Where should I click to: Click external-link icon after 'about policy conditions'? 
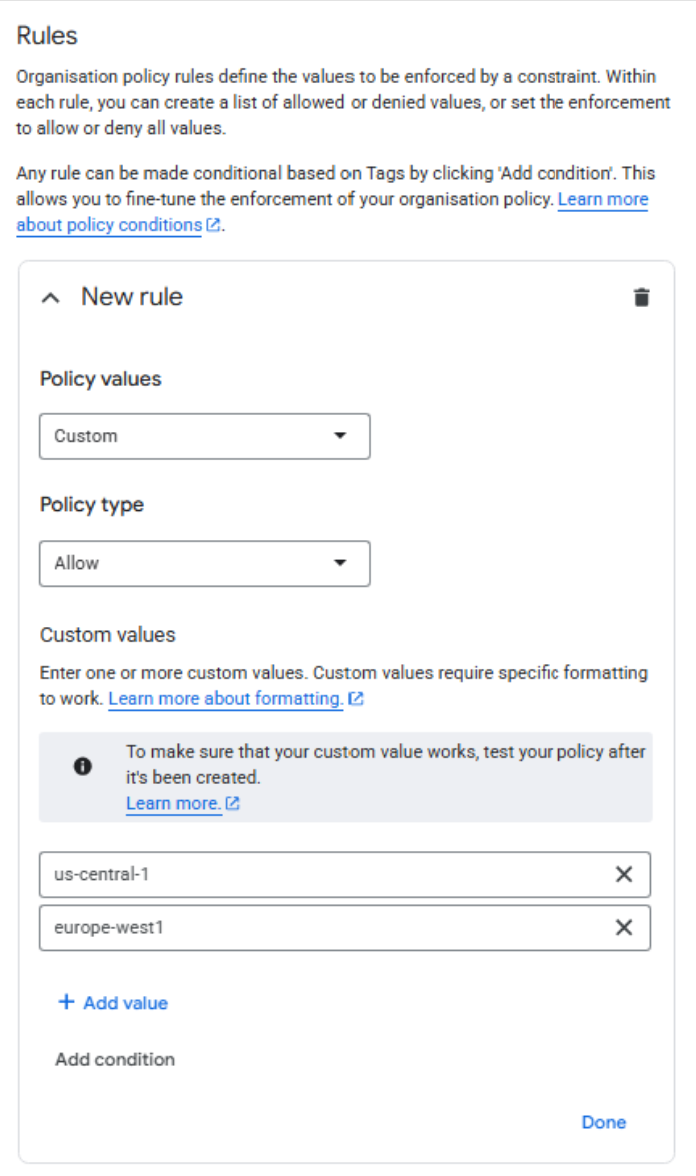(x=213, y=225)
